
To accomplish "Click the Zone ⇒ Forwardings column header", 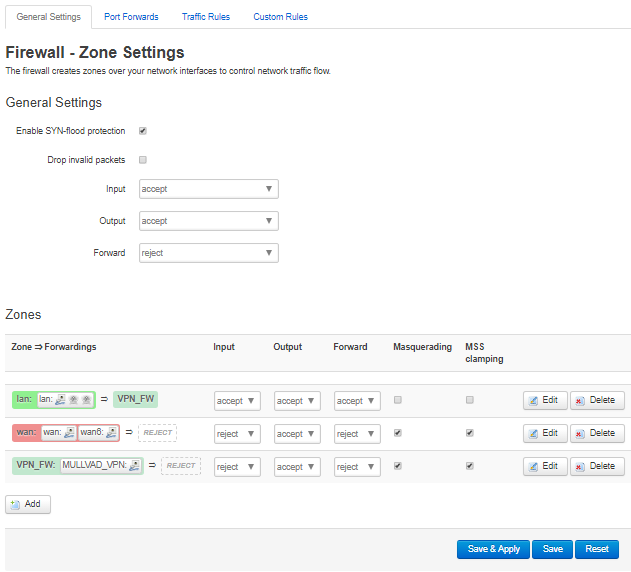I will coord(54,347).
